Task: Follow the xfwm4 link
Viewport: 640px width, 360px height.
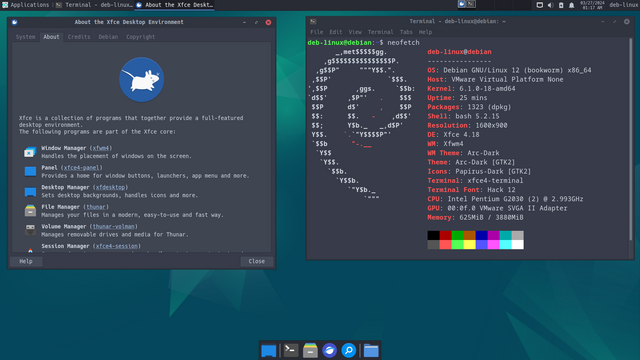Action: 100,148
